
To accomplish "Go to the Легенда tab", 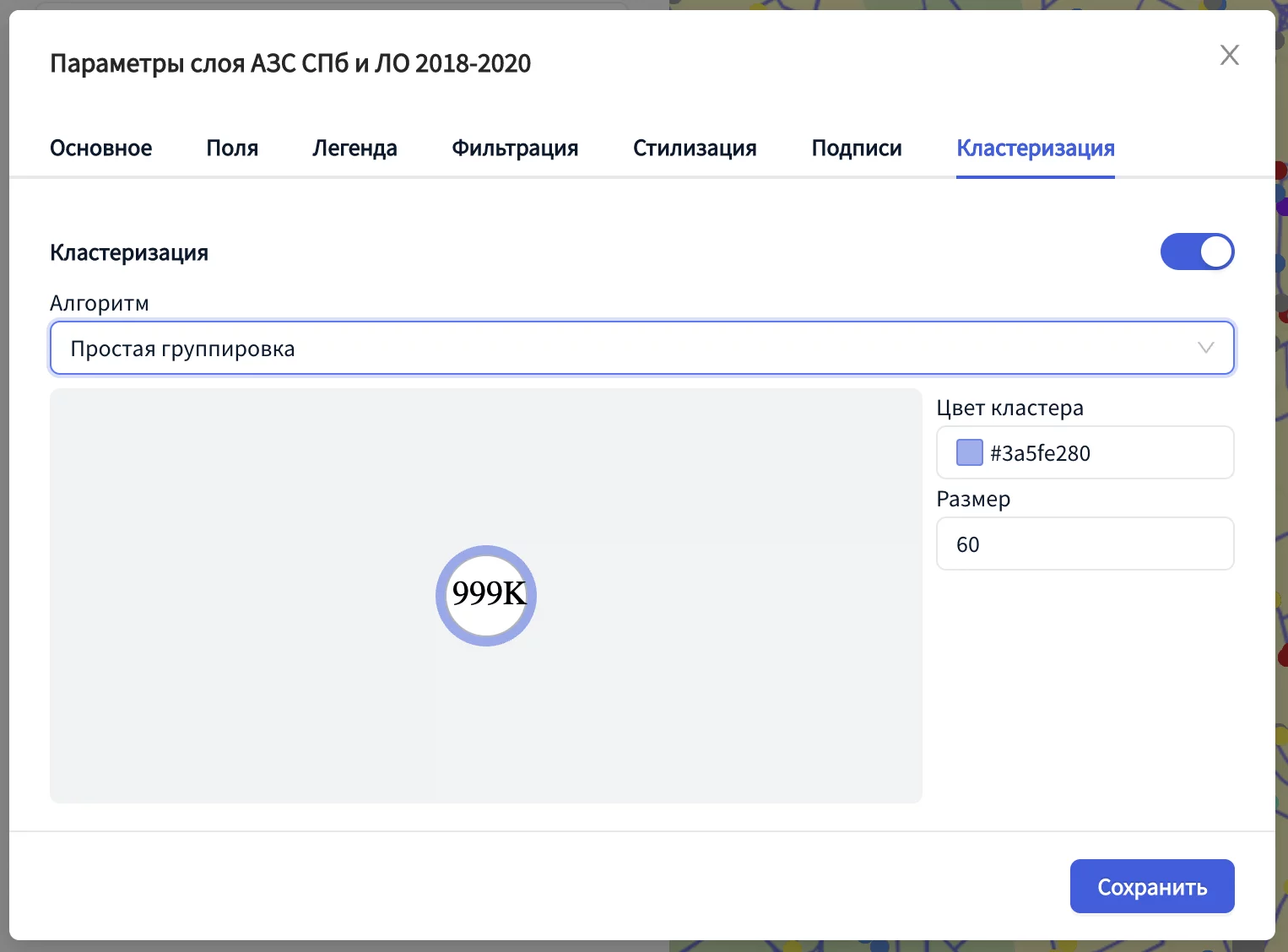I will tap(354, 149).
